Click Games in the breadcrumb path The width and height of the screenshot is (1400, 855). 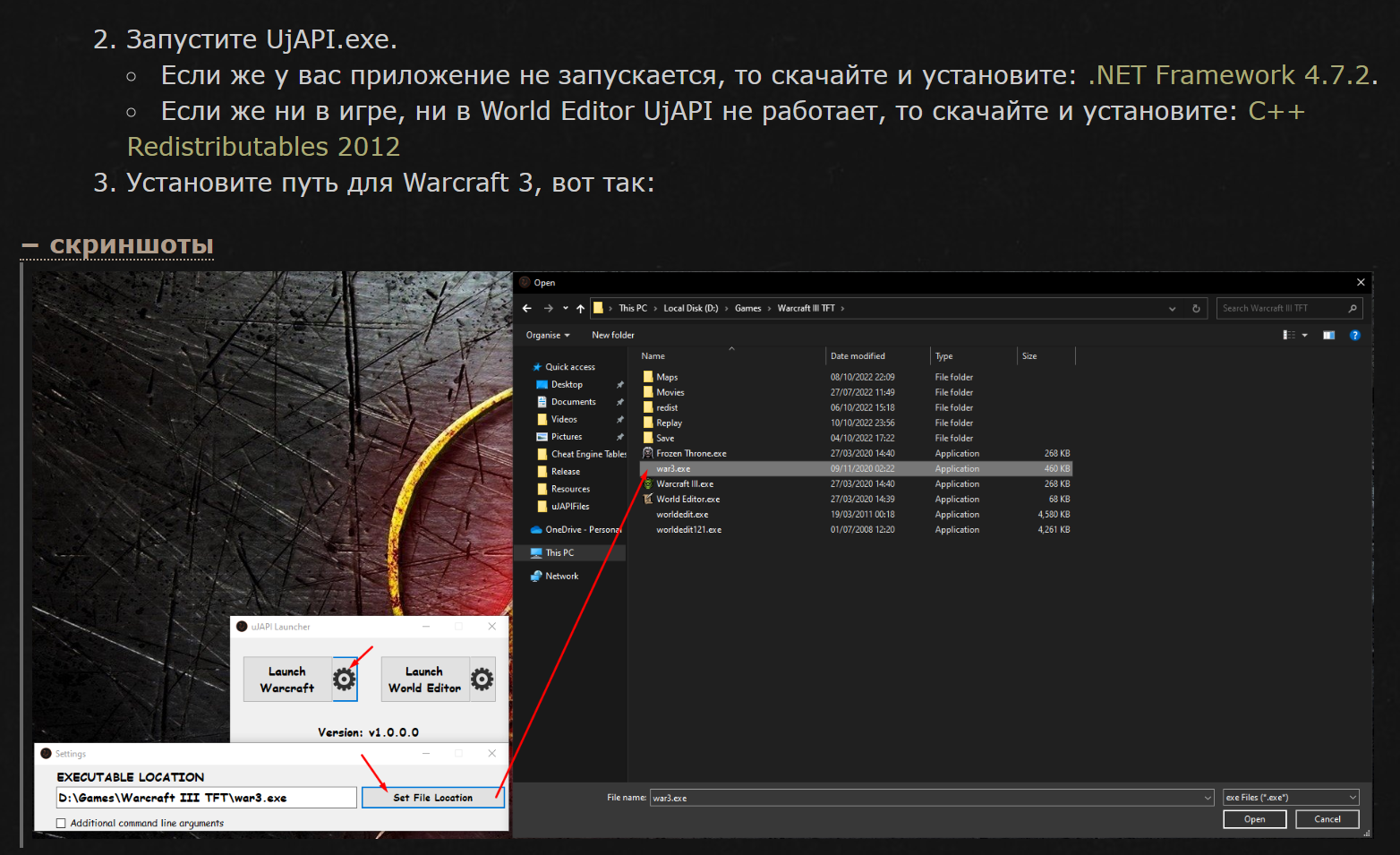point(748,308)
